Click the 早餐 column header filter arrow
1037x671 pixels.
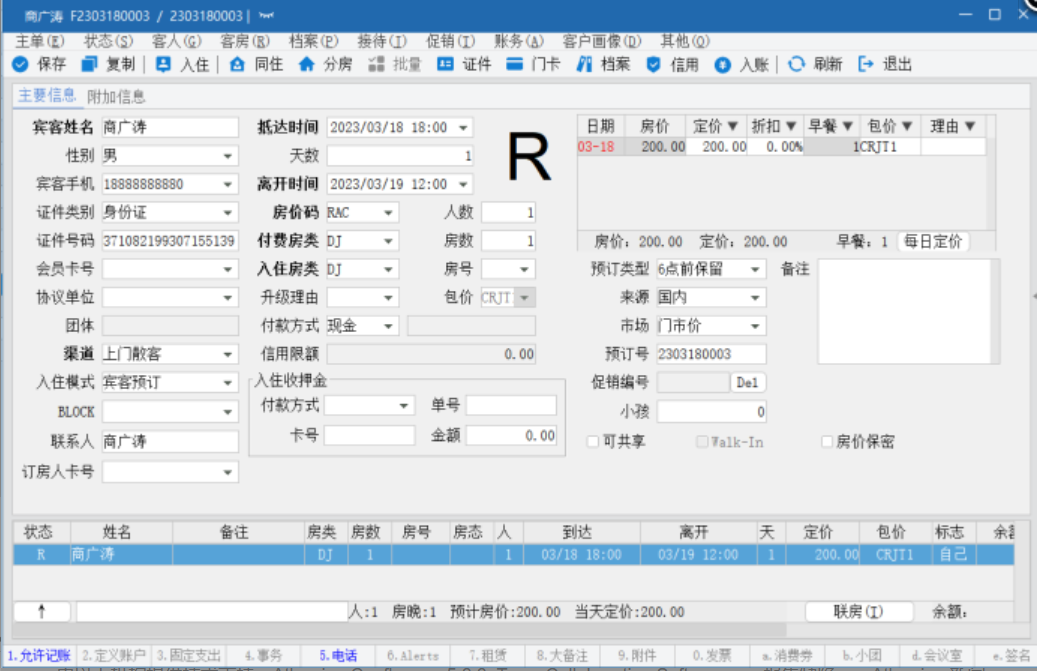point(848,126)
